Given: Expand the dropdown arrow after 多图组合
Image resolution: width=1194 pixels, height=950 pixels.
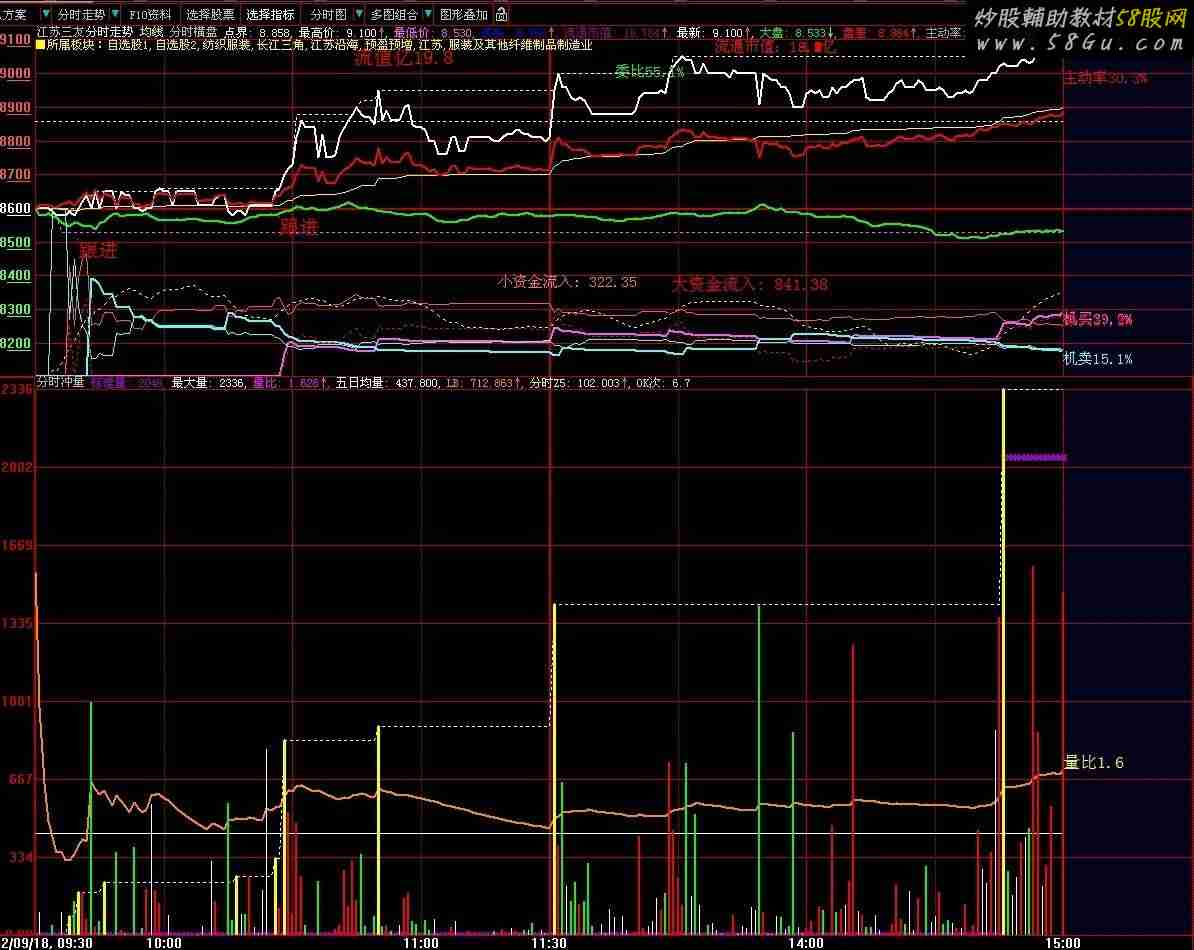Looking at the screenshot, I should point(428,14).
